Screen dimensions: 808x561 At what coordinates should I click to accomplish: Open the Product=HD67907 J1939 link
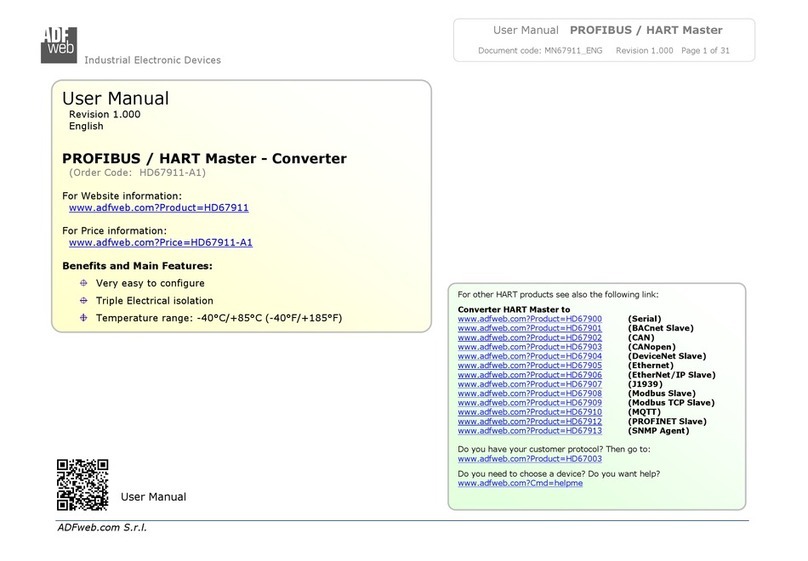(530, 384)
